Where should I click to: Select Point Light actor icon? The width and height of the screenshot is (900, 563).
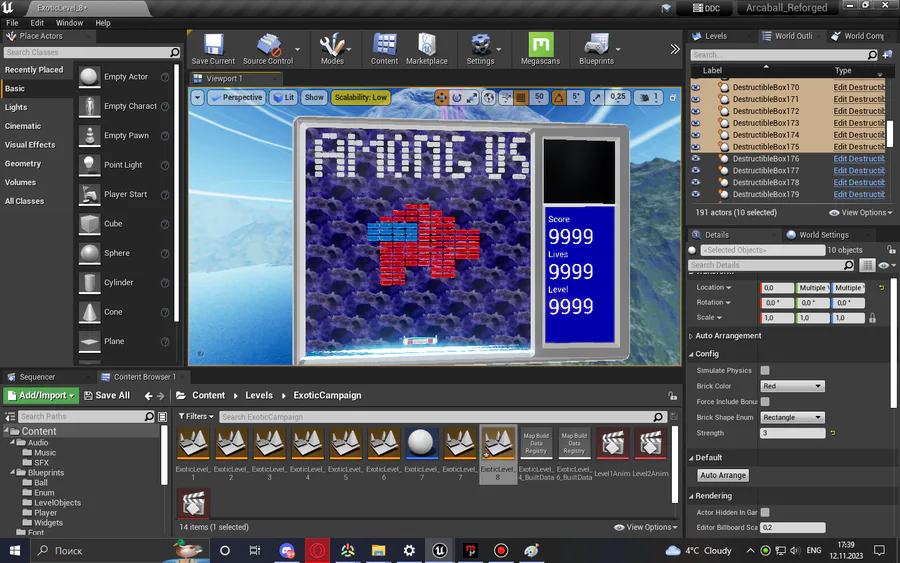pos(89,165)
